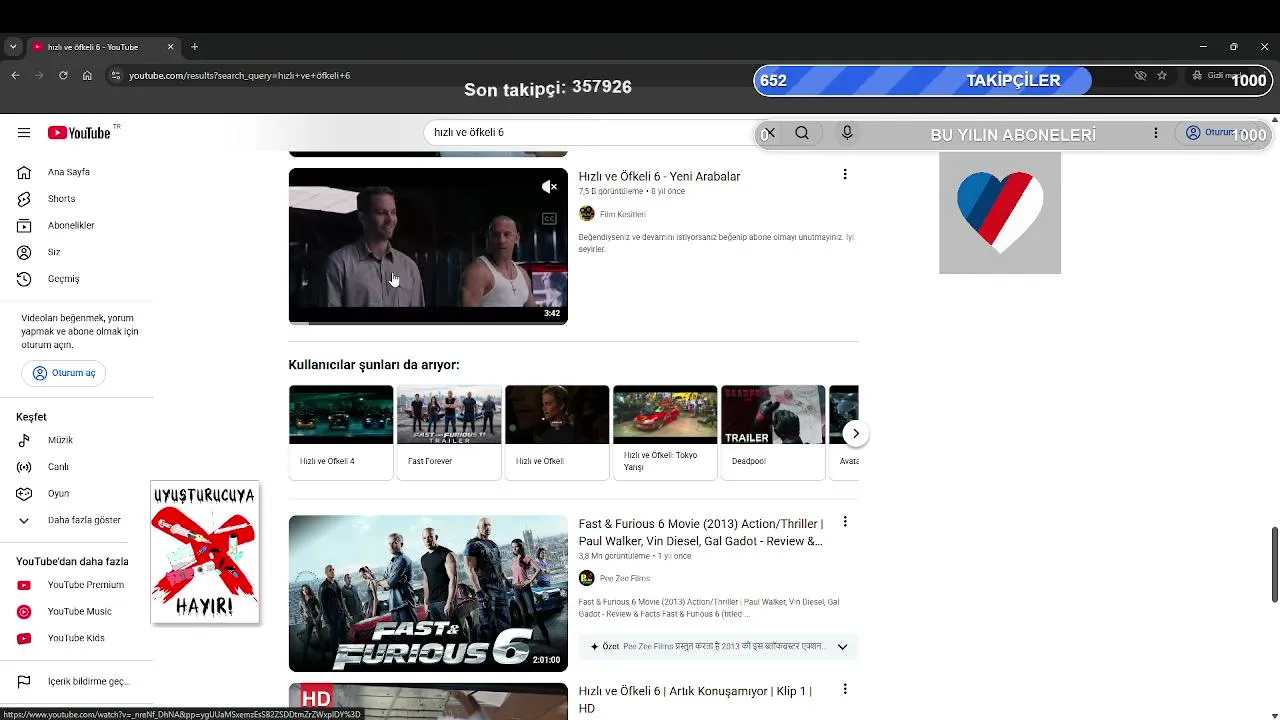Open İçerik bildirme geçmişi flag item
Image resolution: width=1280 pixels, height=720 pixels.
click(88, 682)
